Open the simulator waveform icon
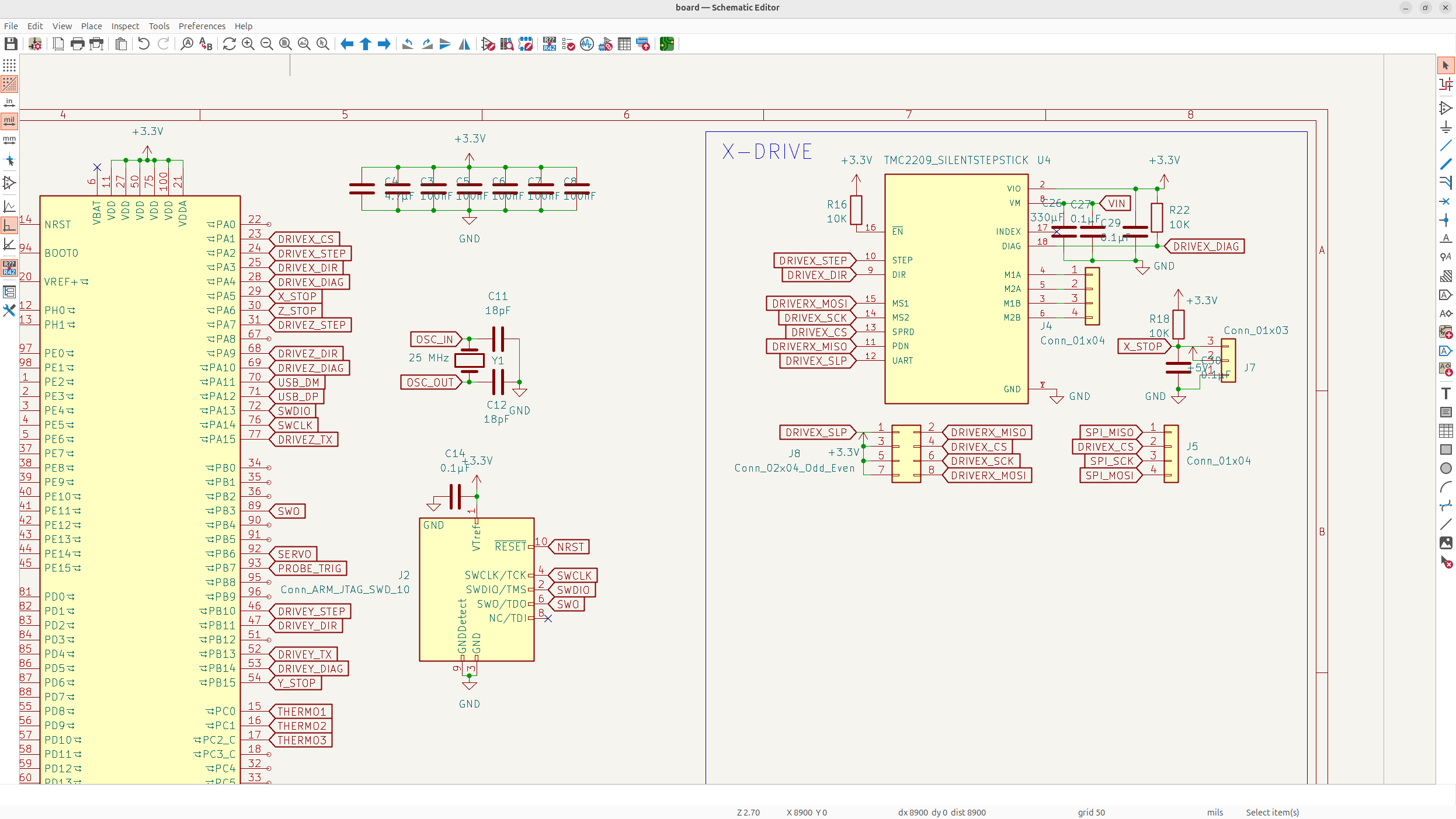The image size is (1456, 819). click(587, 44)
